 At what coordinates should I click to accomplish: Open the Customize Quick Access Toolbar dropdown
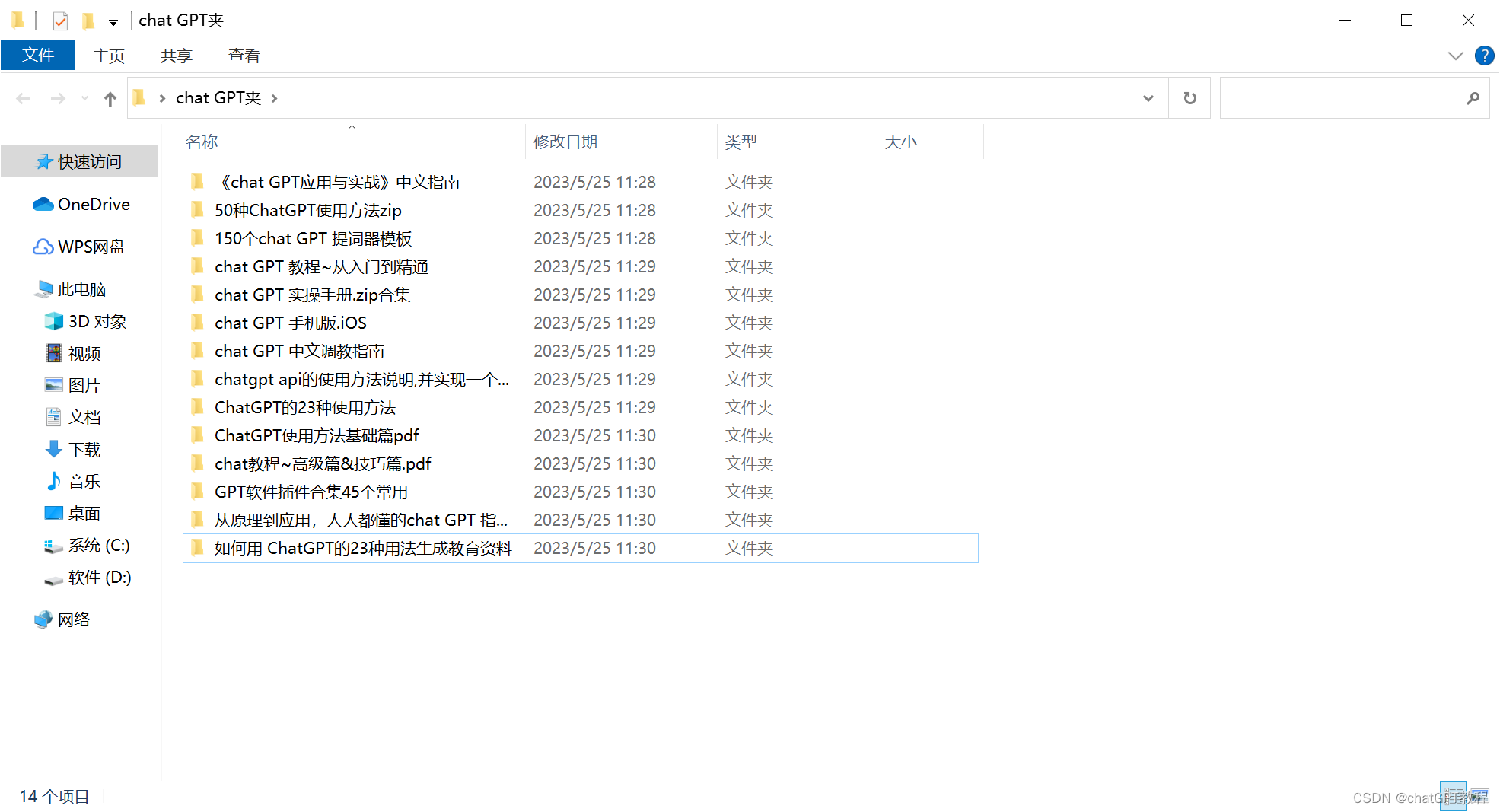[113, 22]
